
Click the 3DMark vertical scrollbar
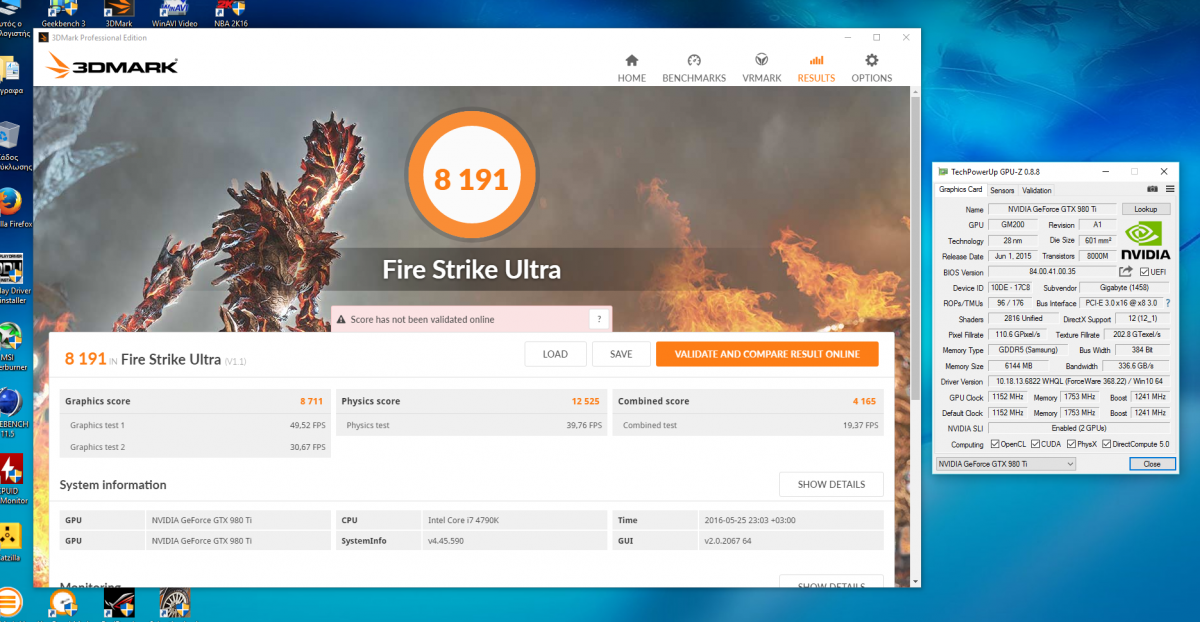click(x=914, y=250)
